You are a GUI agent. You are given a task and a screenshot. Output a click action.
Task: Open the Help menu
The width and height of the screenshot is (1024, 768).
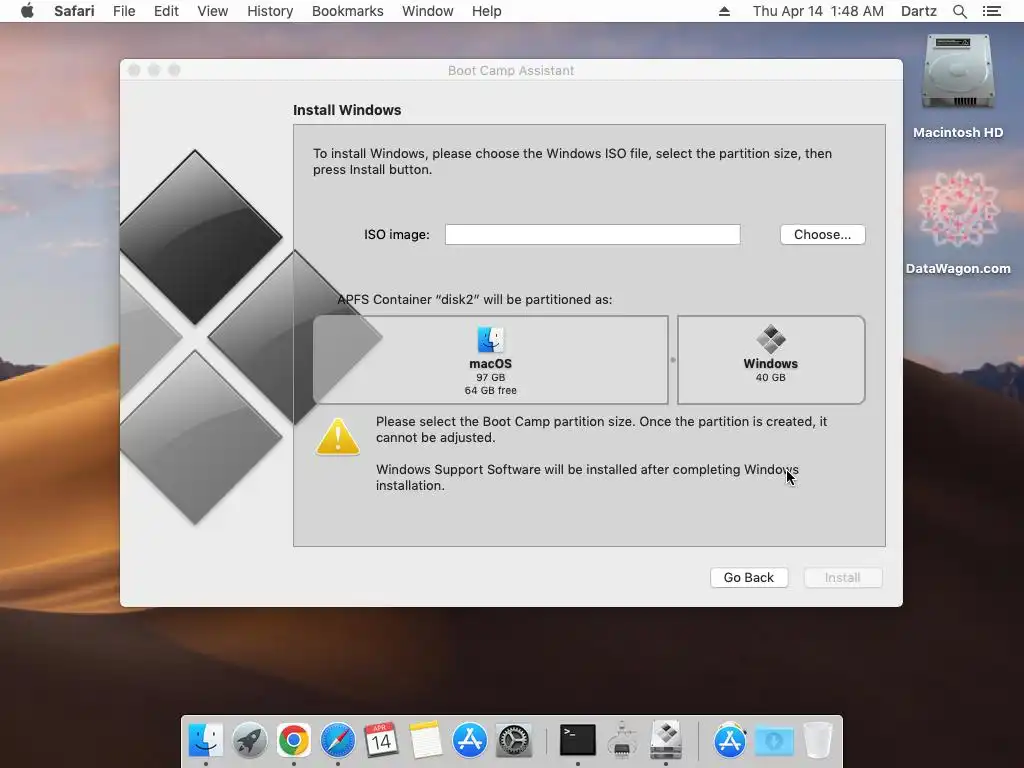(487, 11)
